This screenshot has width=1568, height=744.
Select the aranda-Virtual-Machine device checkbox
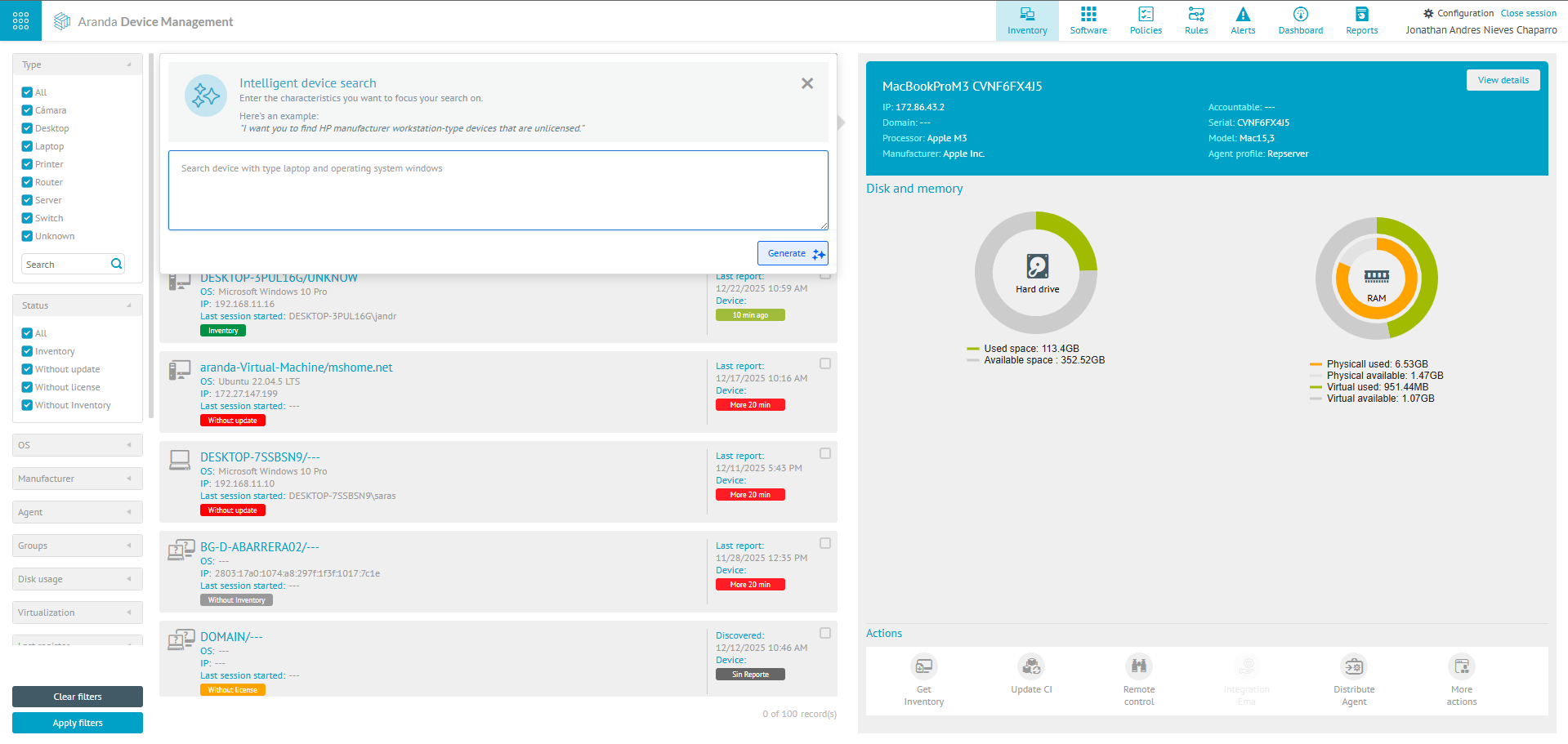pos(825,363)
